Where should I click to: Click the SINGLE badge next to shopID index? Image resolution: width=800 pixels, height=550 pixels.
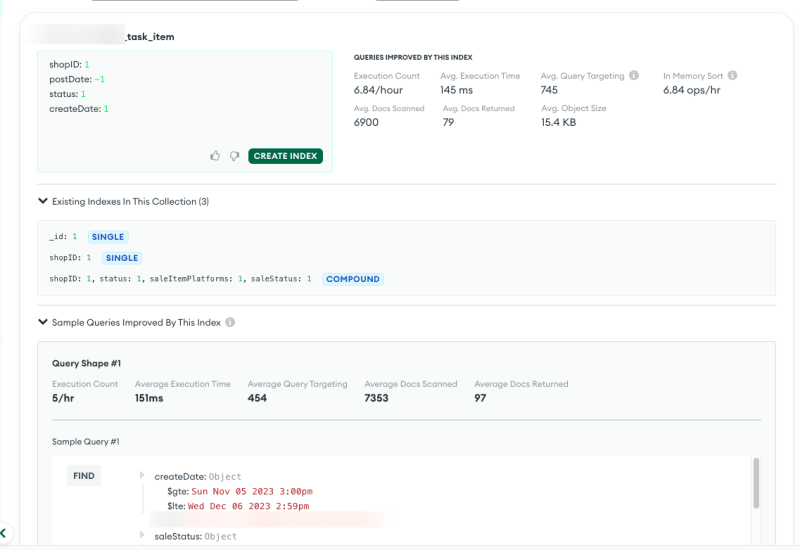pos(122,258)
